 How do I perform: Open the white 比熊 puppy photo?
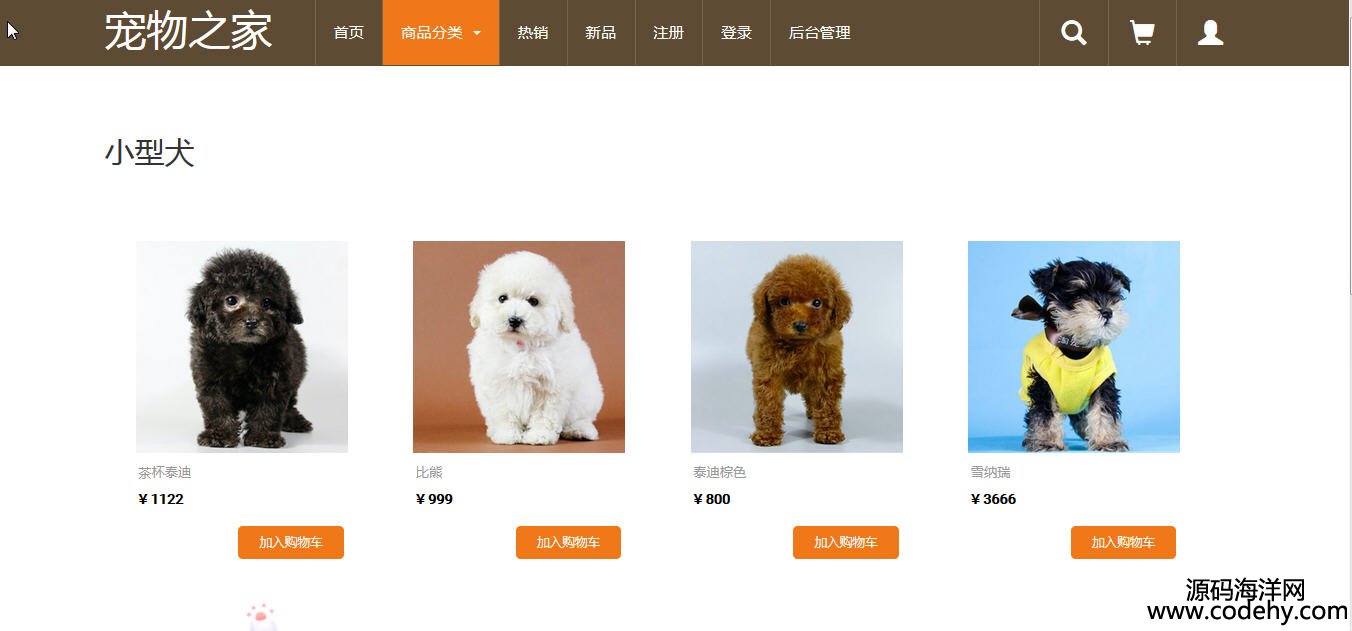(x=519, y=347)
